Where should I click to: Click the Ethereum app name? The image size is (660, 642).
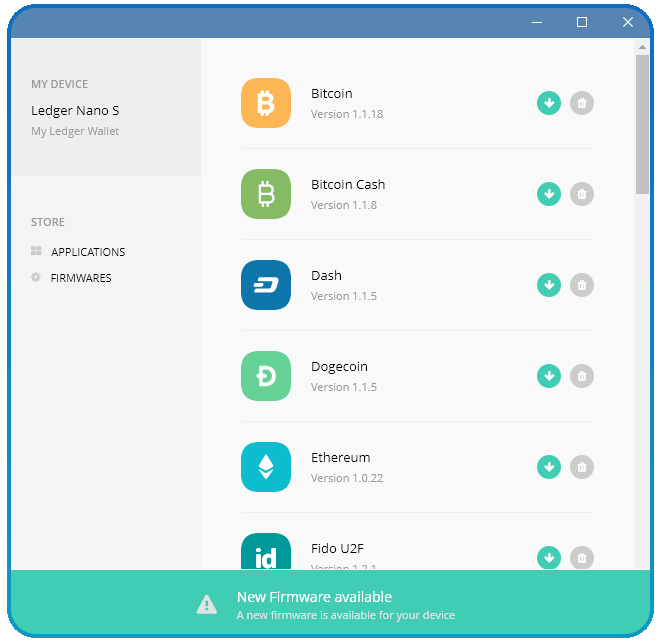[x=341, y=458]
